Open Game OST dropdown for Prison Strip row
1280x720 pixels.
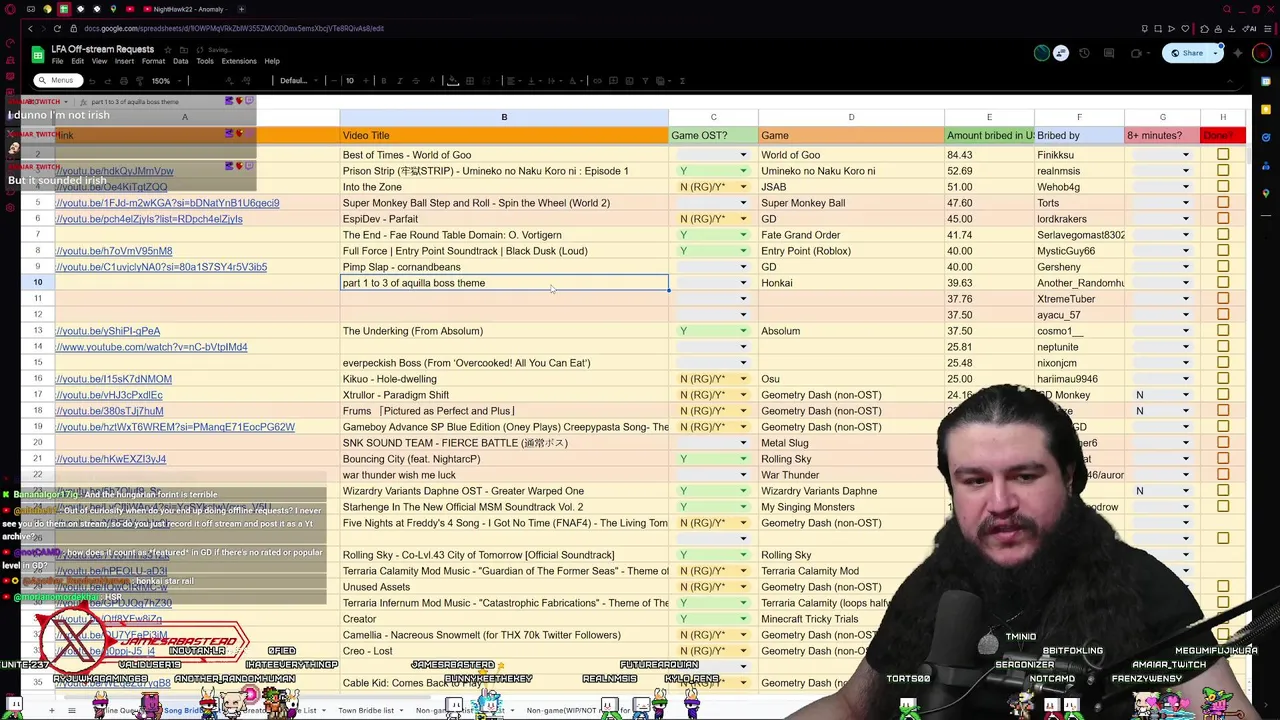click(x=742, y=171)
